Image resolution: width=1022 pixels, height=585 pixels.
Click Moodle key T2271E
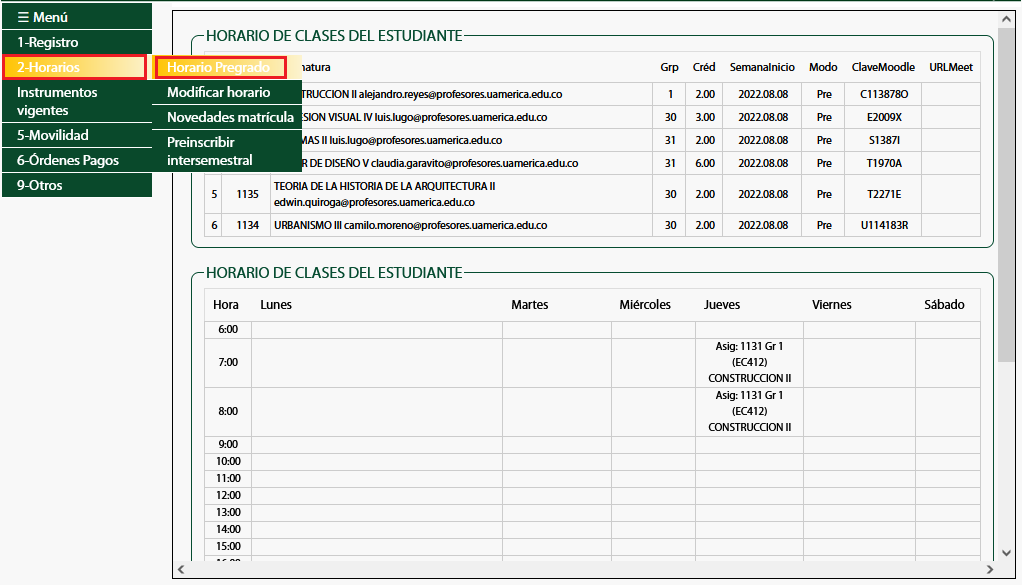[884, 194]
